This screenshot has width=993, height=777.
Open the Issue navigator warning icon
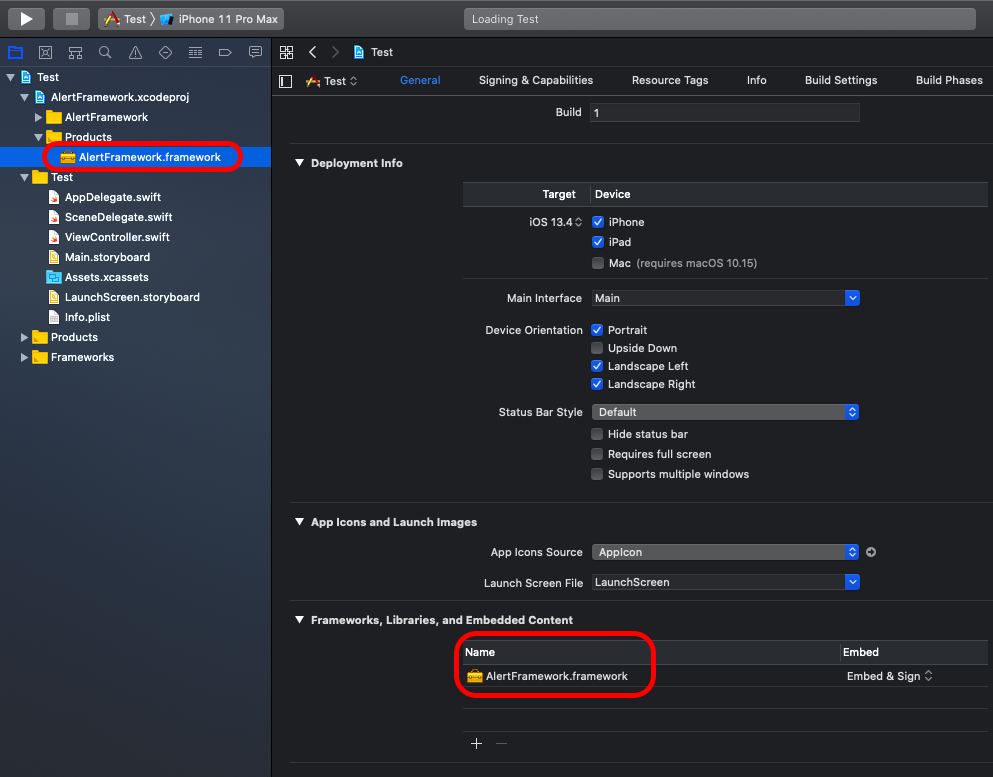point(136,53)
